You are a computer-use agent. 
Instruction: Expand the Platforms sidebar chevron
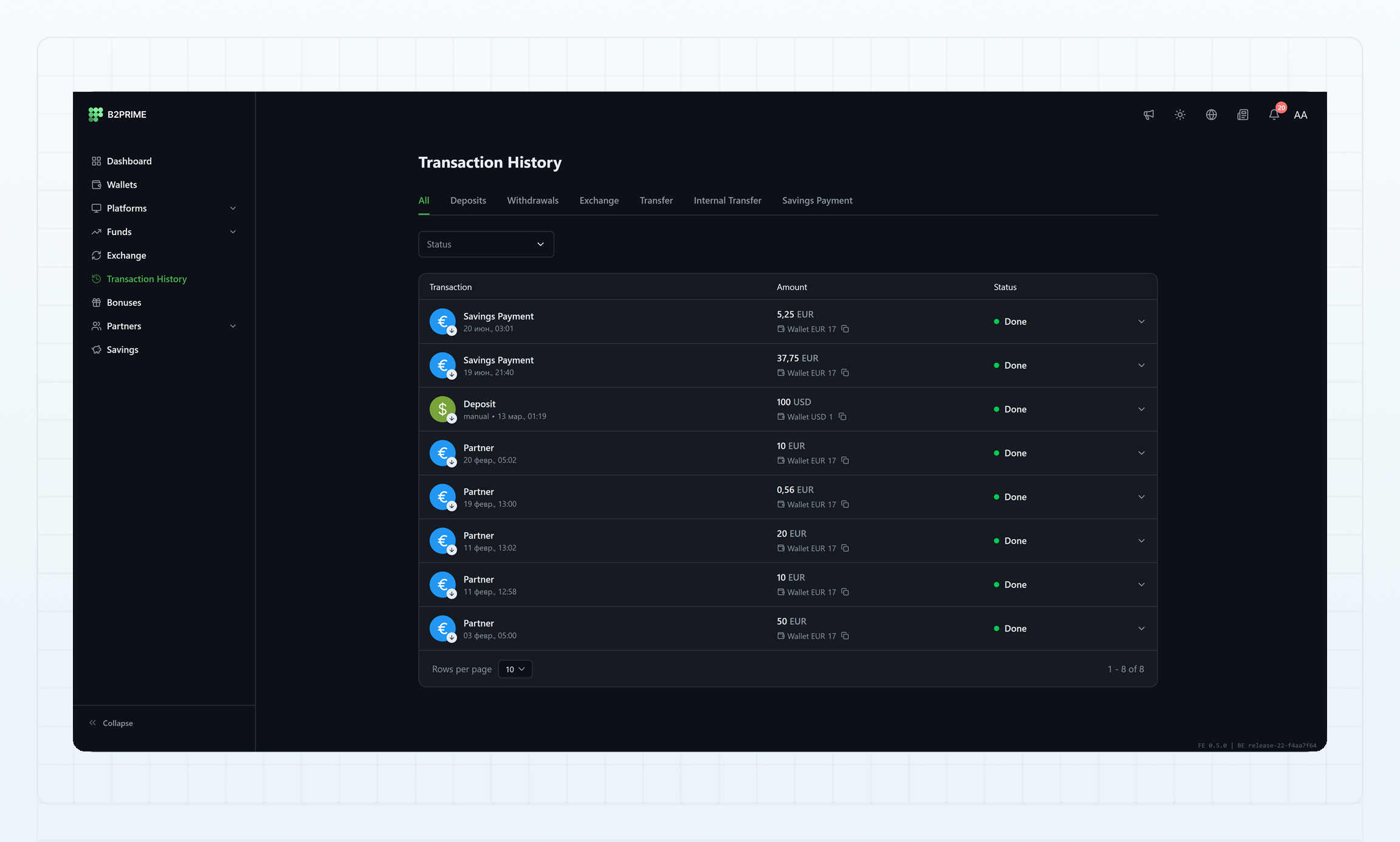233,208
